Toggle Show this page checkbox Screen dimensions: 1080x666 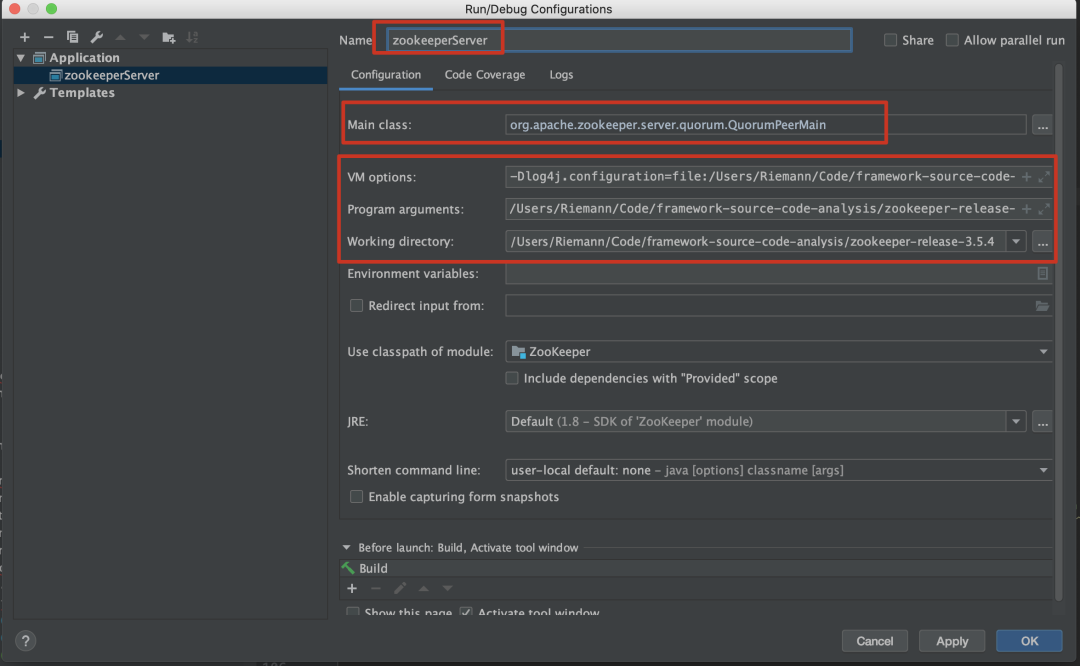pos(353,612)
